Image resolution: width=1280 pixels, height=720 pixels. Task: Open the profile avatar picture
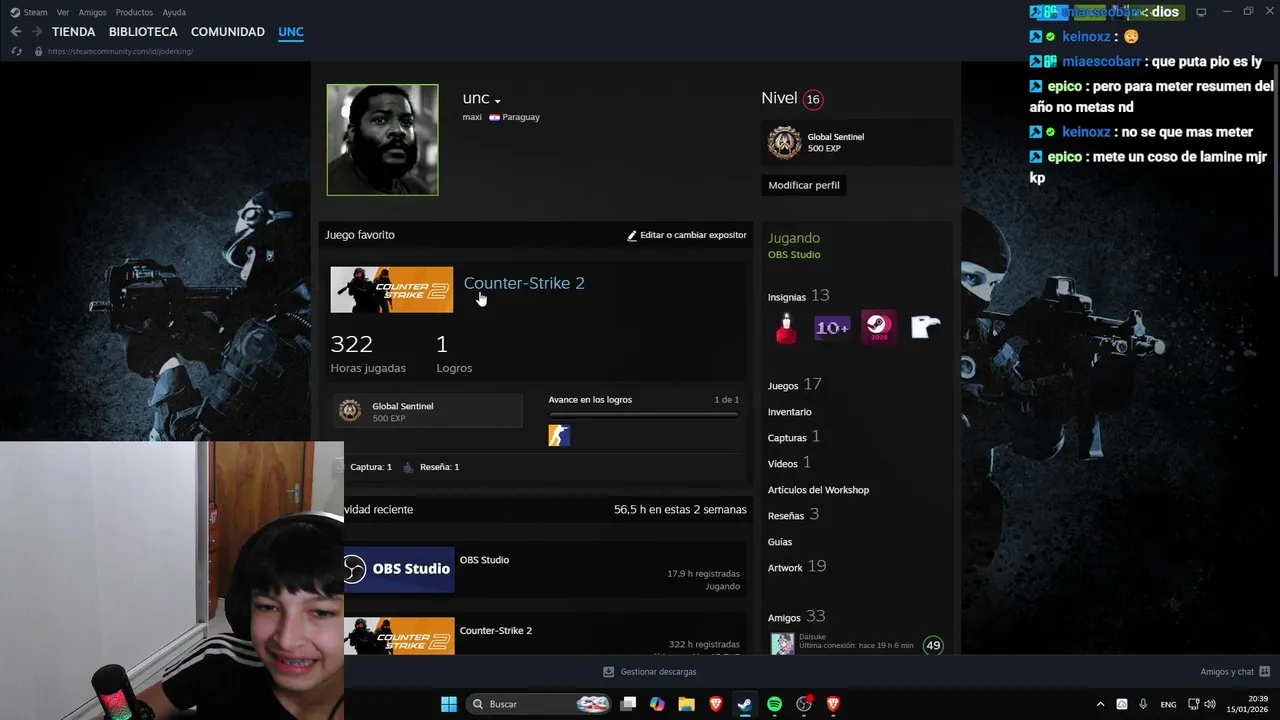click(x=382, y=140)
